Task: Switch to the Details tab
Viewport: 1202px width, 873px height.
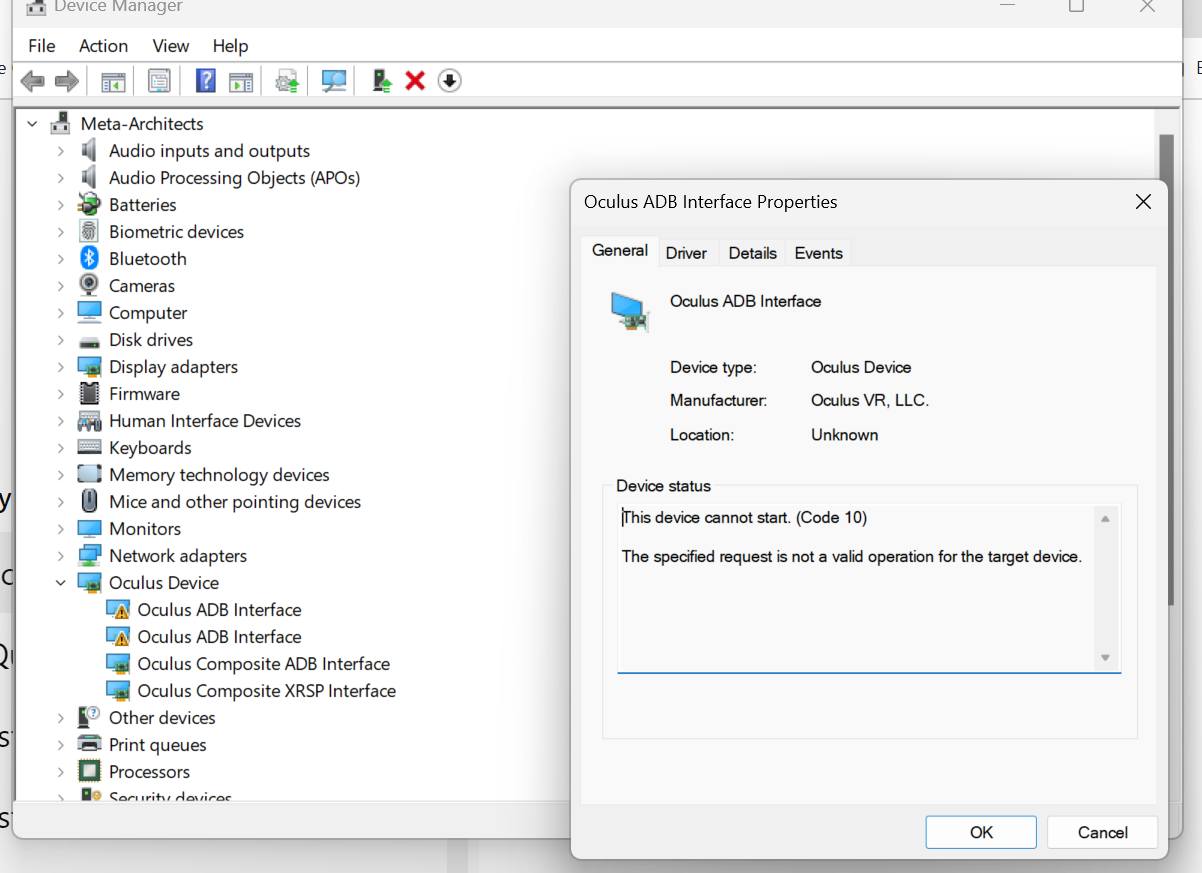Action: (x=752, y=253)
